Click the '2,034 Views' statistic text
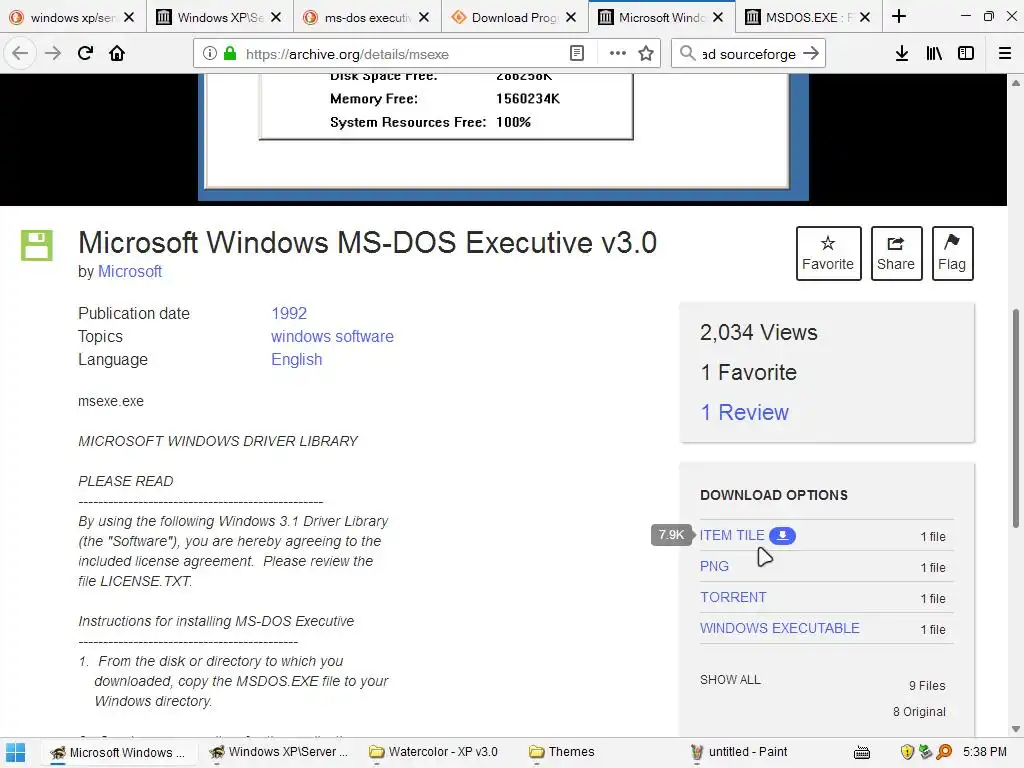Screen dimensions: 1024x768 (758, 332)
